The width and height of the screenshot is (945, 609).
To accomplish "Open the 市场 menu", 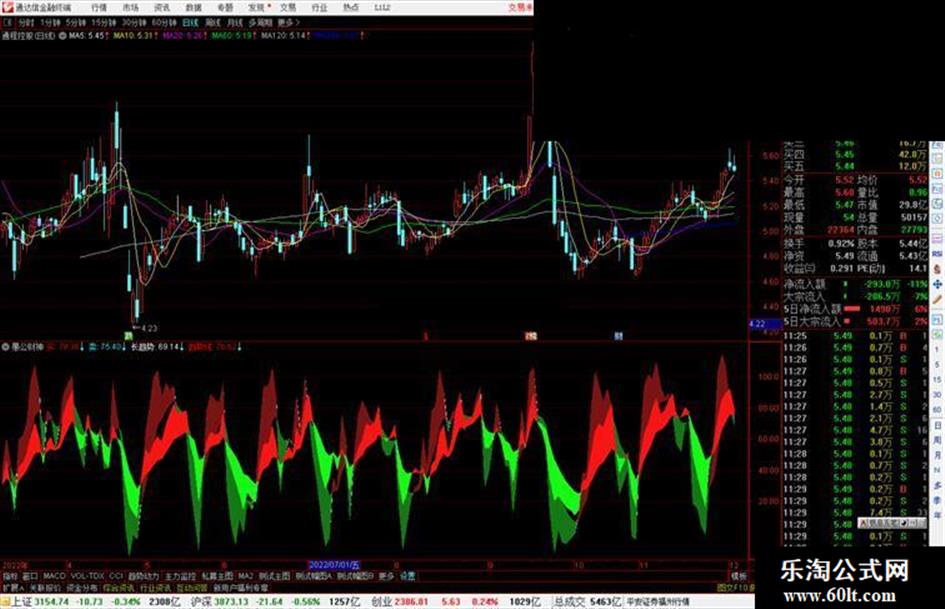I will [130, 7].
